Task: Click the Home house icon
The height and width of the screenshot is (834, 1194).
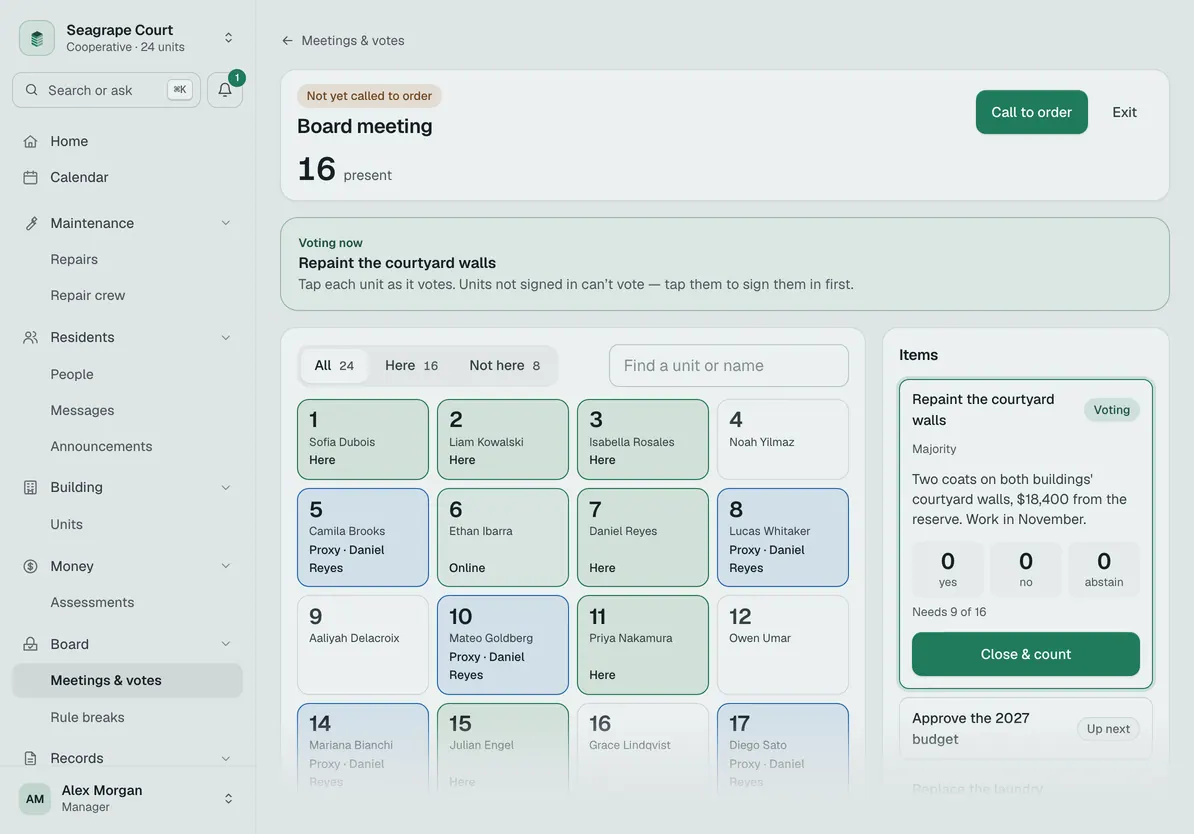Action: point(30,142)
